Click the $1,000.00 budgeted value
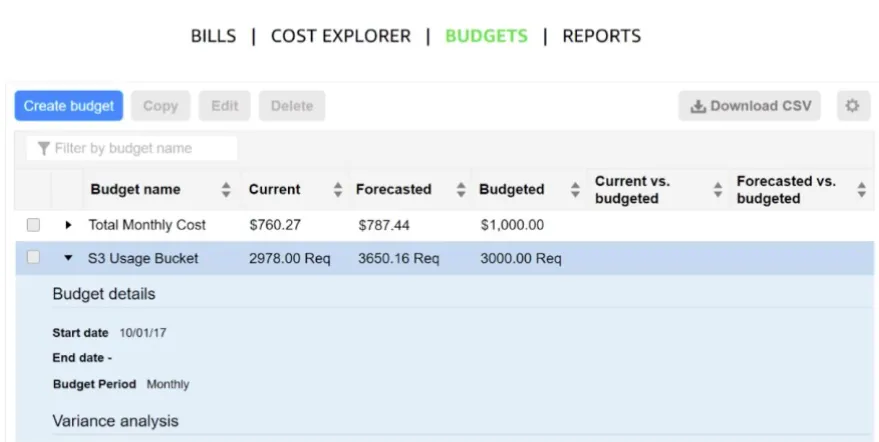The height and width of the screenshot is (442, 879). 512,225
